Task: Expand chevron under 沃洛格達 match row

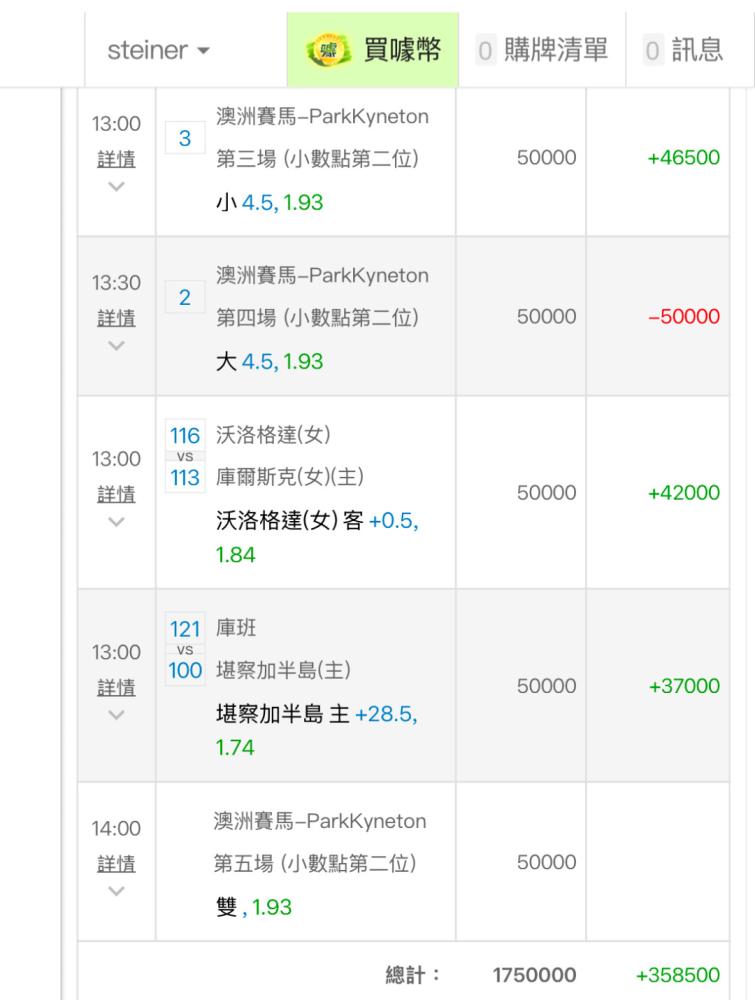Action: (x=116, y=522)
